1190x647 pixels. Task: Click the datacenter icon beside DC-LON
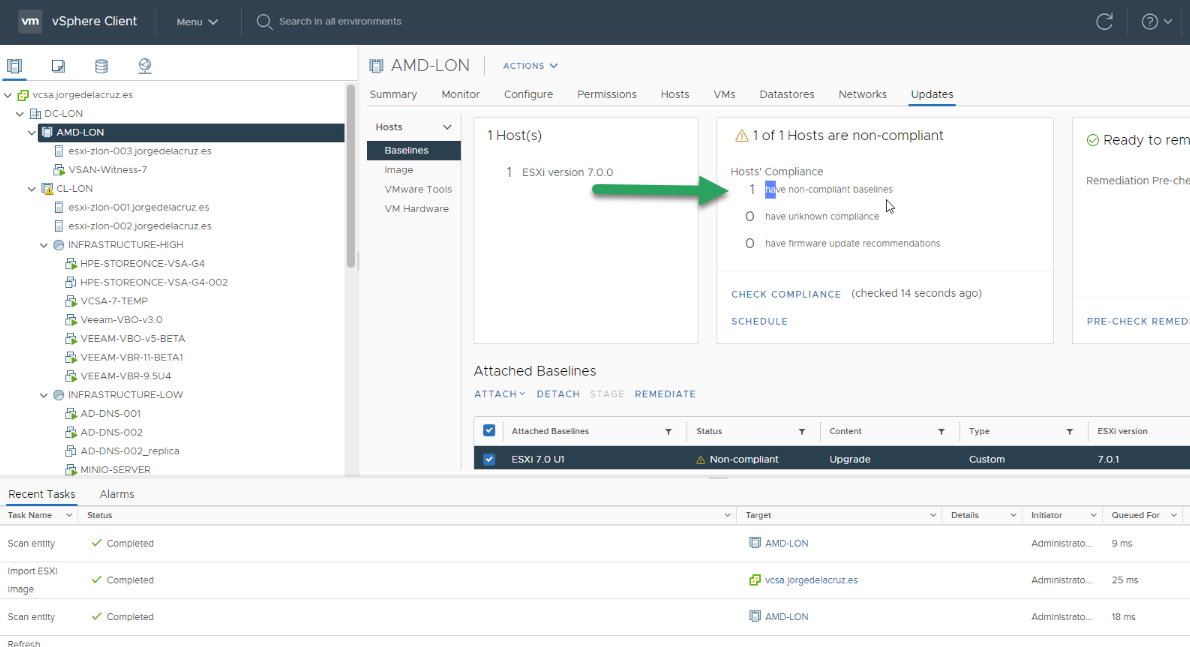coord(35,114)
